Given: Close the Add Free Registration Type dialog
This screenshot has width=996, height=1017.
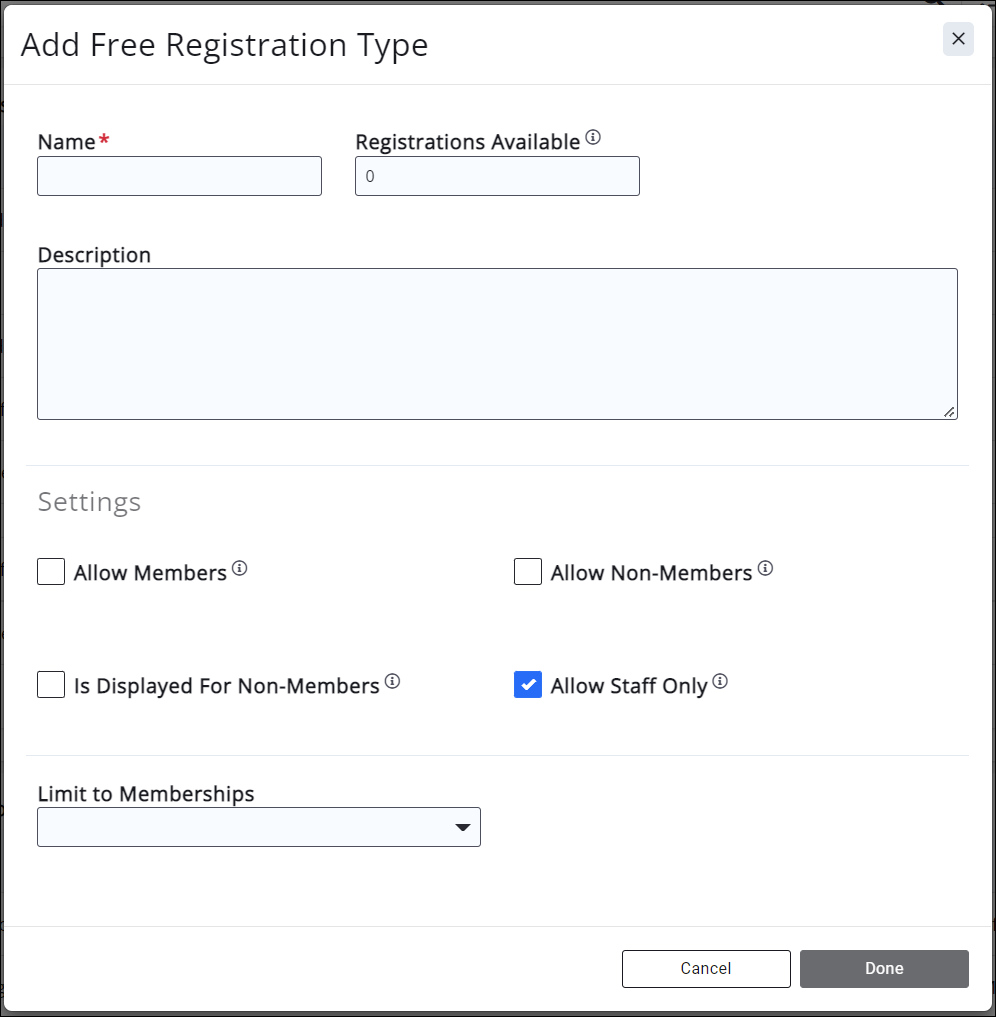Looking at the screenshot, I should tap(958, 39).
